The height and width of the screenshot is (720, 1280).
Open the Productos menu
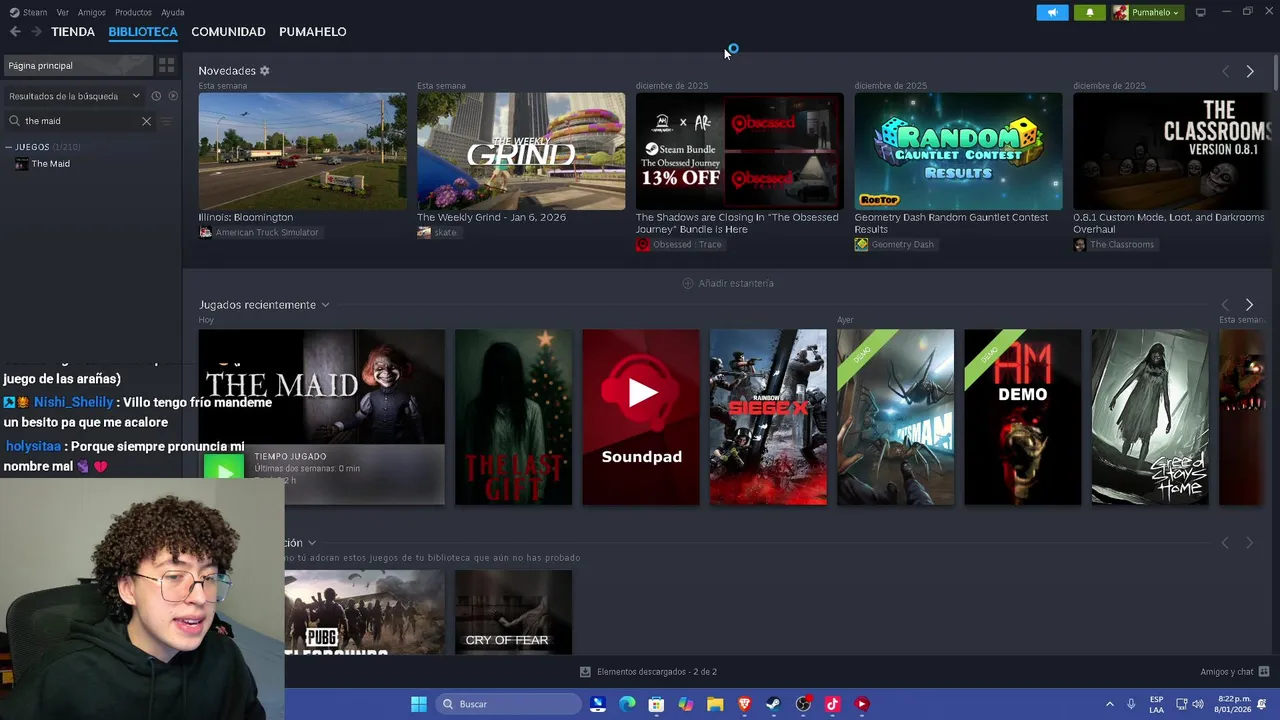tap(133, 12)
